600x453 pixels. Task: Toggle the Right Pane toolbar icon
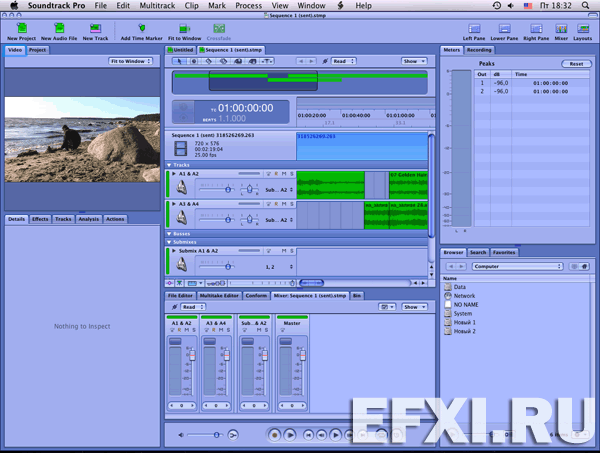point(536,29)
